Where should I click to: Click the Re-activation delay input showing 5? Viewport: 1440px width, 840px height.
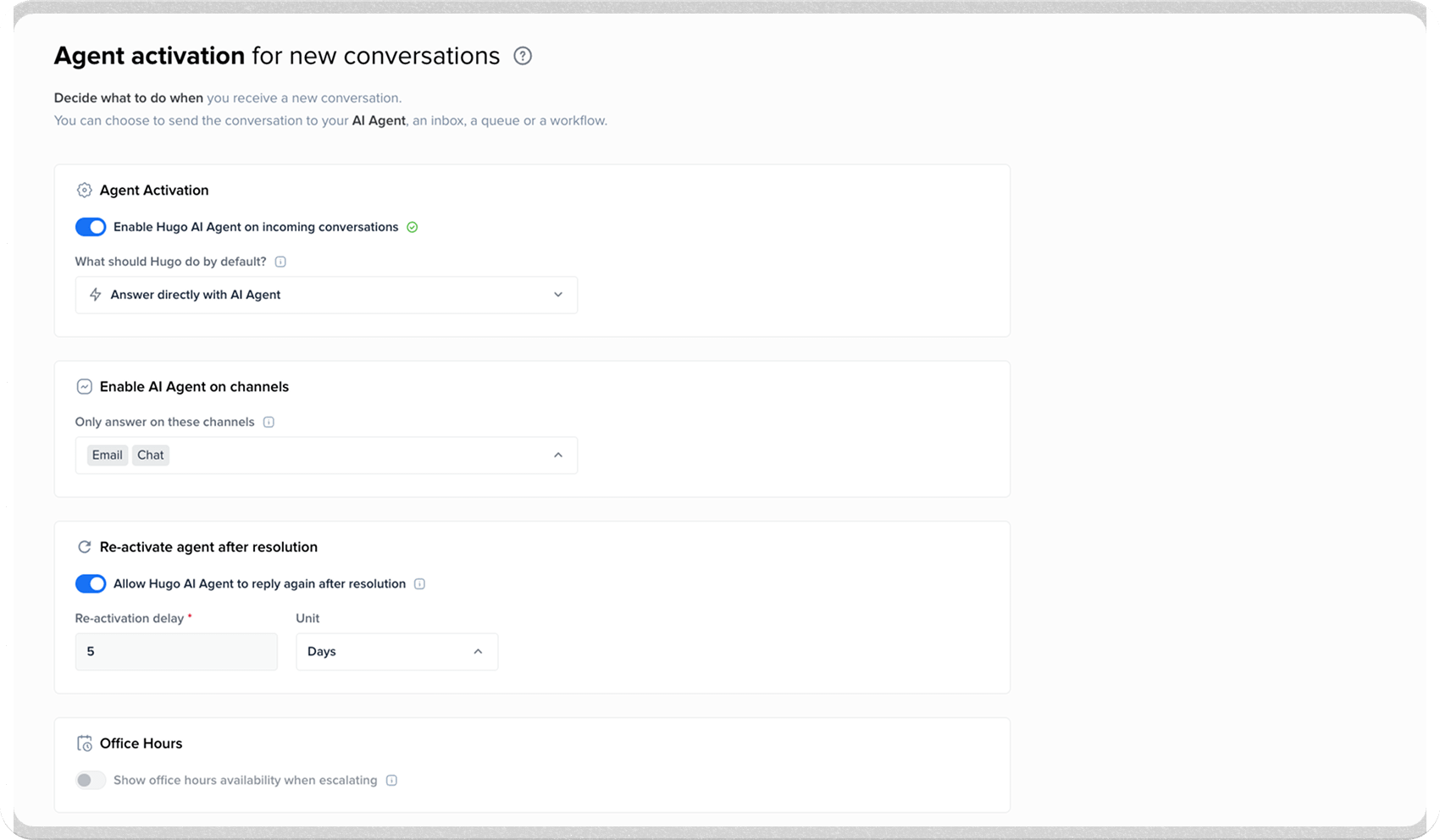coord(175,651)
